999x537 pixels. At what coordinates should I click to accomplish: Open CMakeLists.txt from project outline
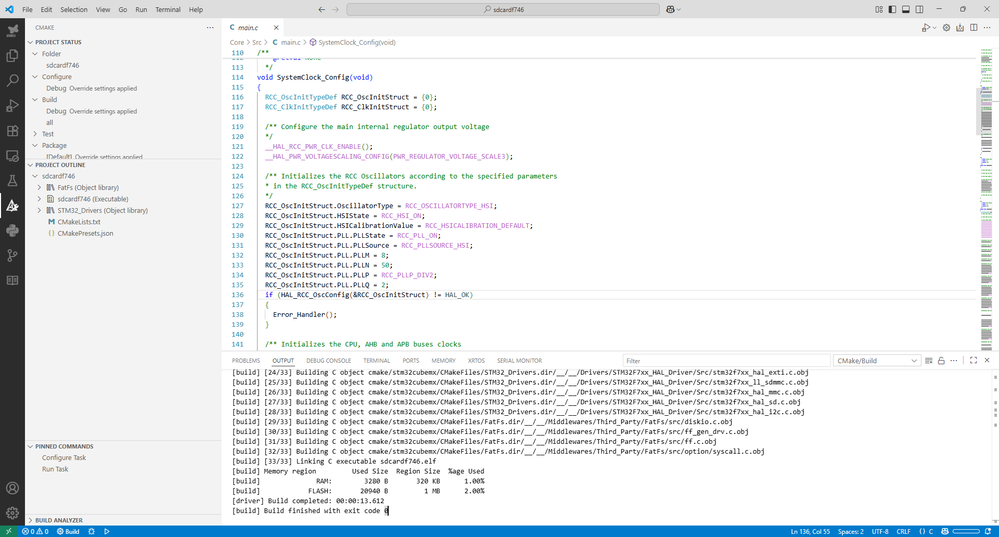[78, 222]
